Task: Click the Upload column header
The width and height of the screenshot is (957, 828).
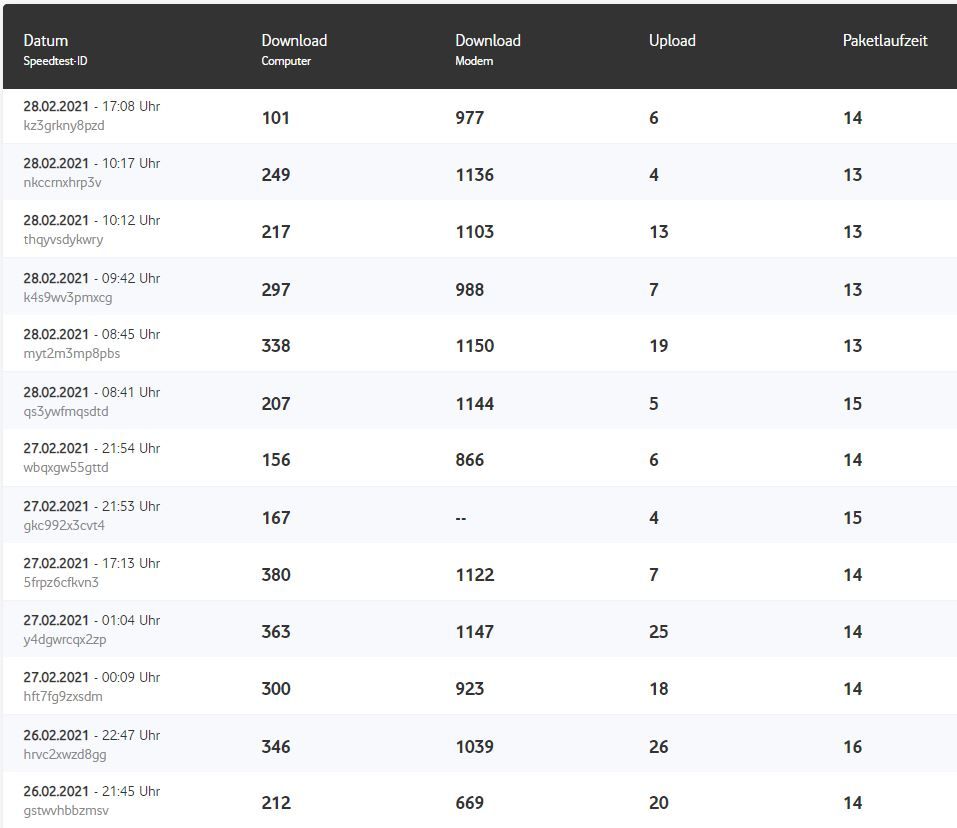Action: click(x=672, y=40)
